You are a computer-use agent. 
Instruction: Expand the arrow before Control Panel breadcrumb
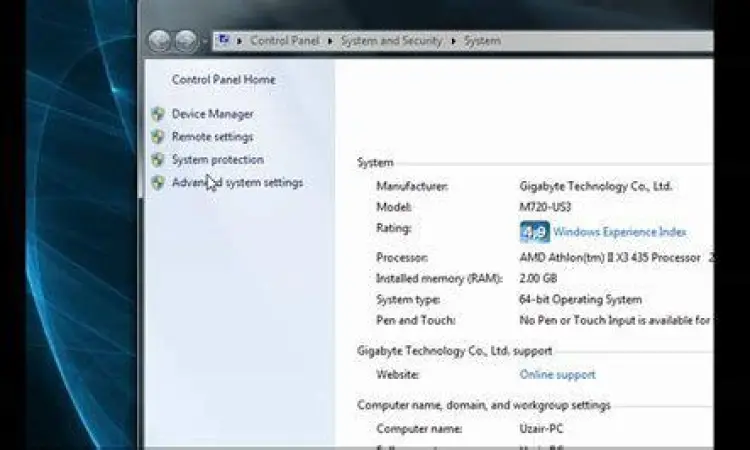239,41
